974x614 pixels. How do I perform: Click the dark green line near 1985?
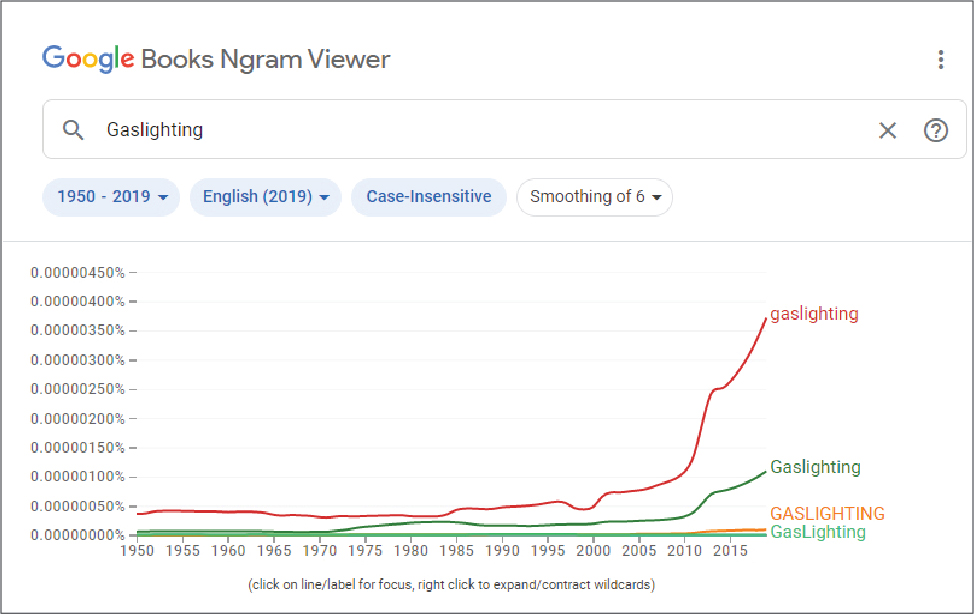coord(456,523)
